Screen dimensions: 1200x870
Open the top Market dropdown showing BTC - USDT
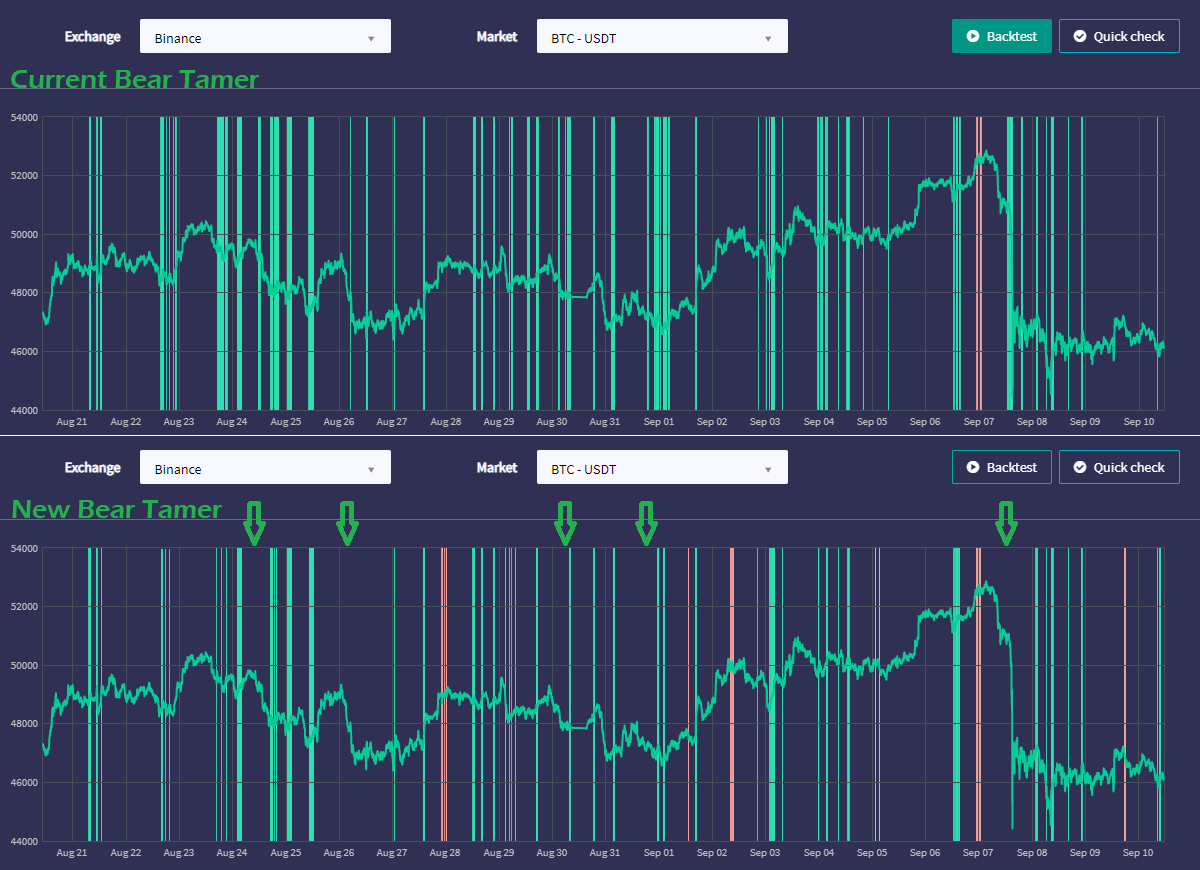pos(662,37)
